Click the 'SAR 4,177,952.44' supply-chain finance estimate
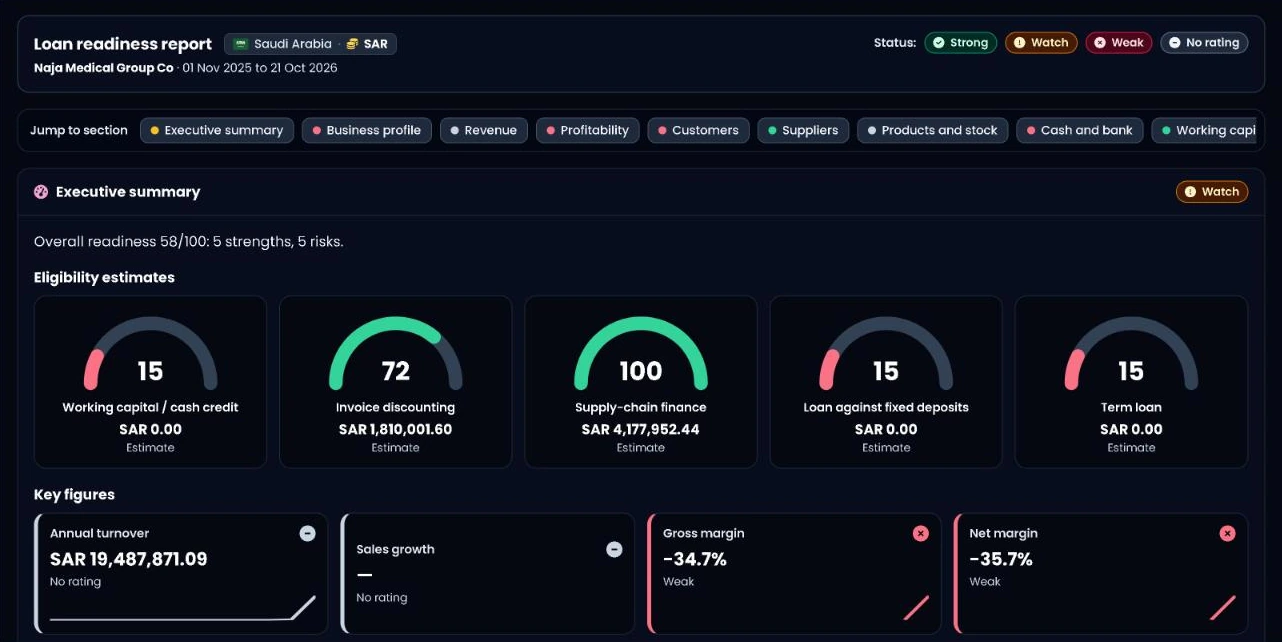This screenshot has width=1282, height=642. pyautogui.click(x=641, y=430)
